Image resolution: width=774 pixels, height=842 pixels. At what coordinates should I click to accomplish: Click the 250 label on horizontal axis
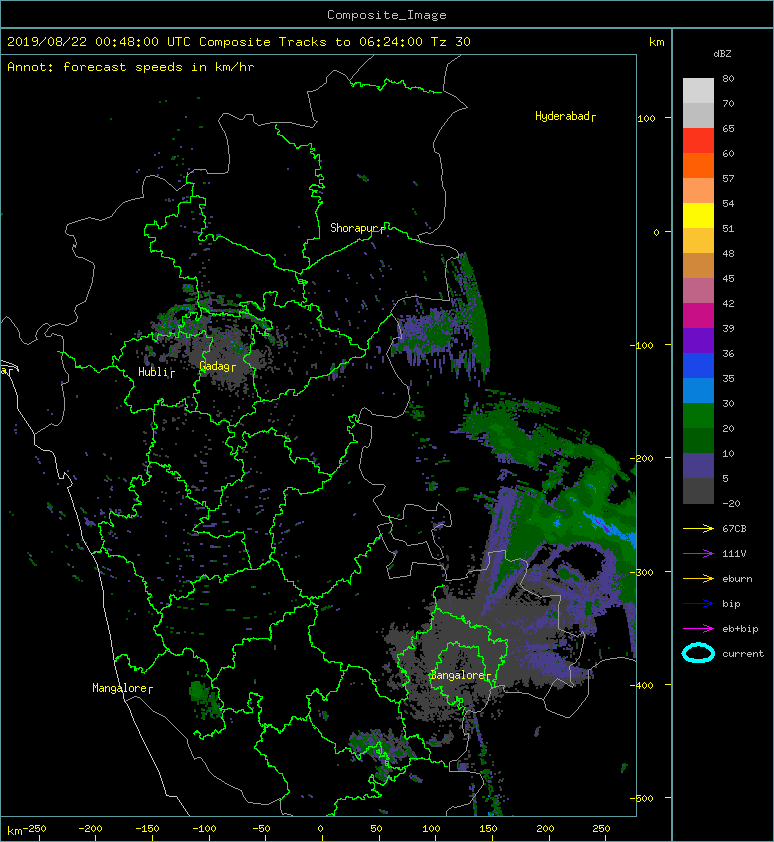pos(601,829)
